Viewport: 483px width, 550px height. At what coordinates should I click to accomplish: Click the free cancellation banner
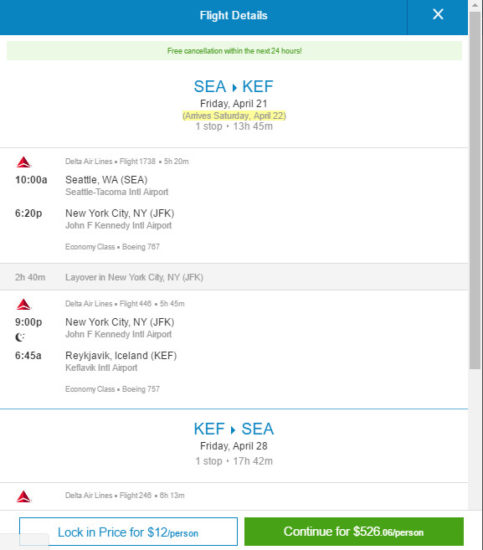(234, 51)
